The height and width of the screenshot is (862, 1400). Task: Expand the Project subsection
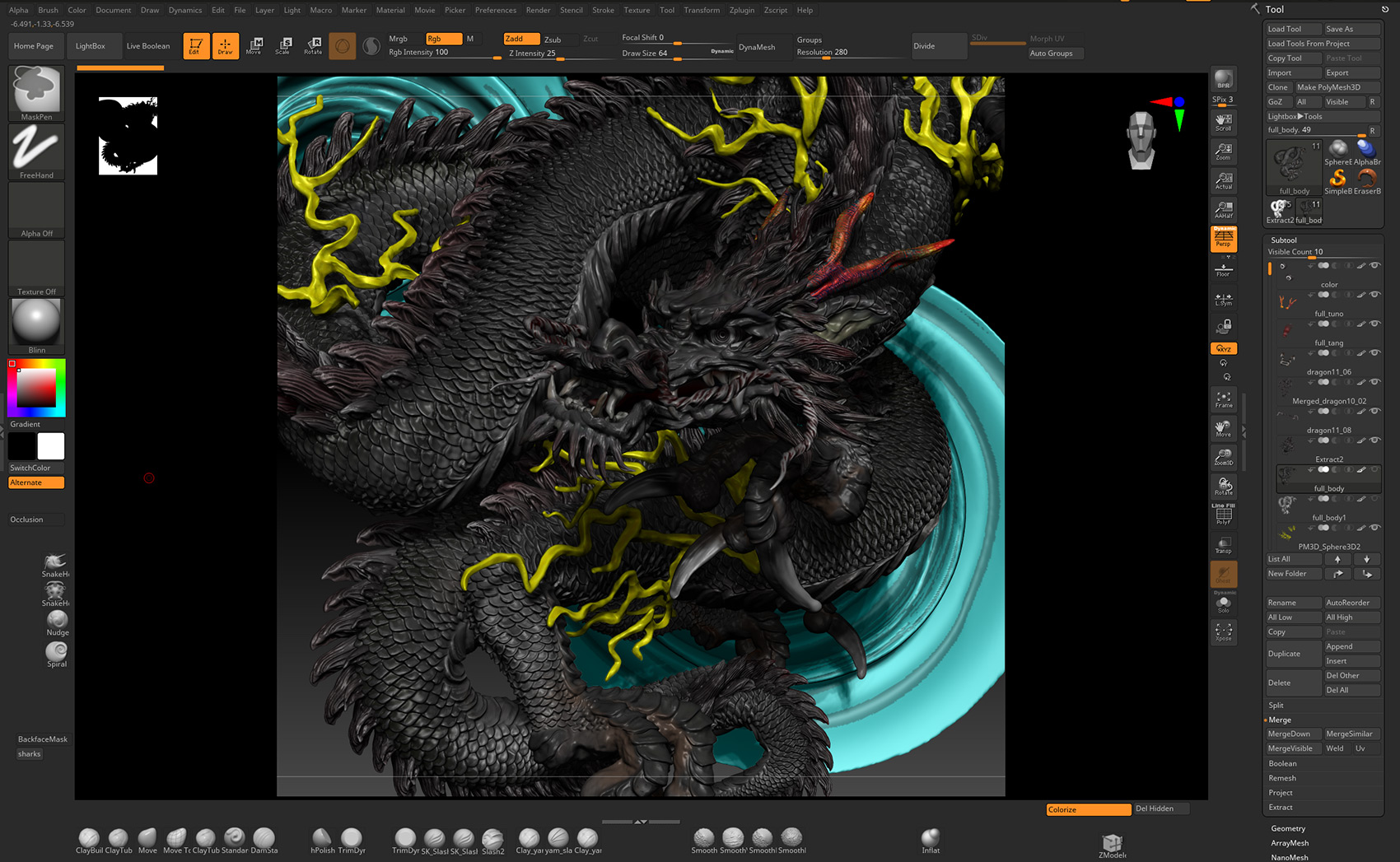click(x=1281, y=793)
